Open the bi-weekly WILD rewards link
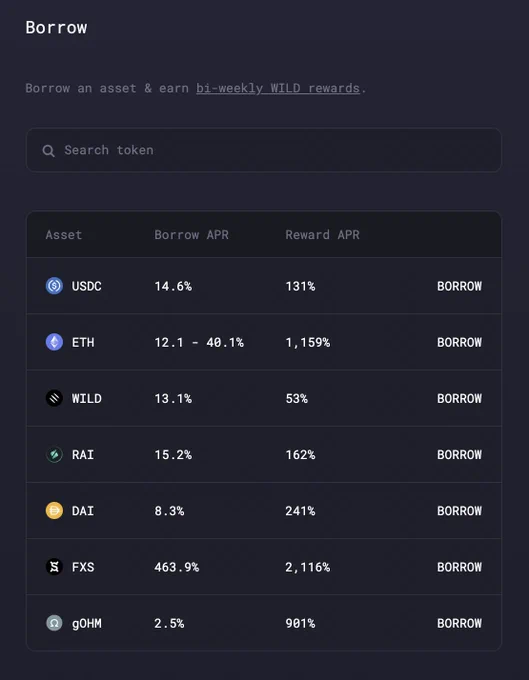This screenshot has width=529, height=680. (x=278, y=88)
